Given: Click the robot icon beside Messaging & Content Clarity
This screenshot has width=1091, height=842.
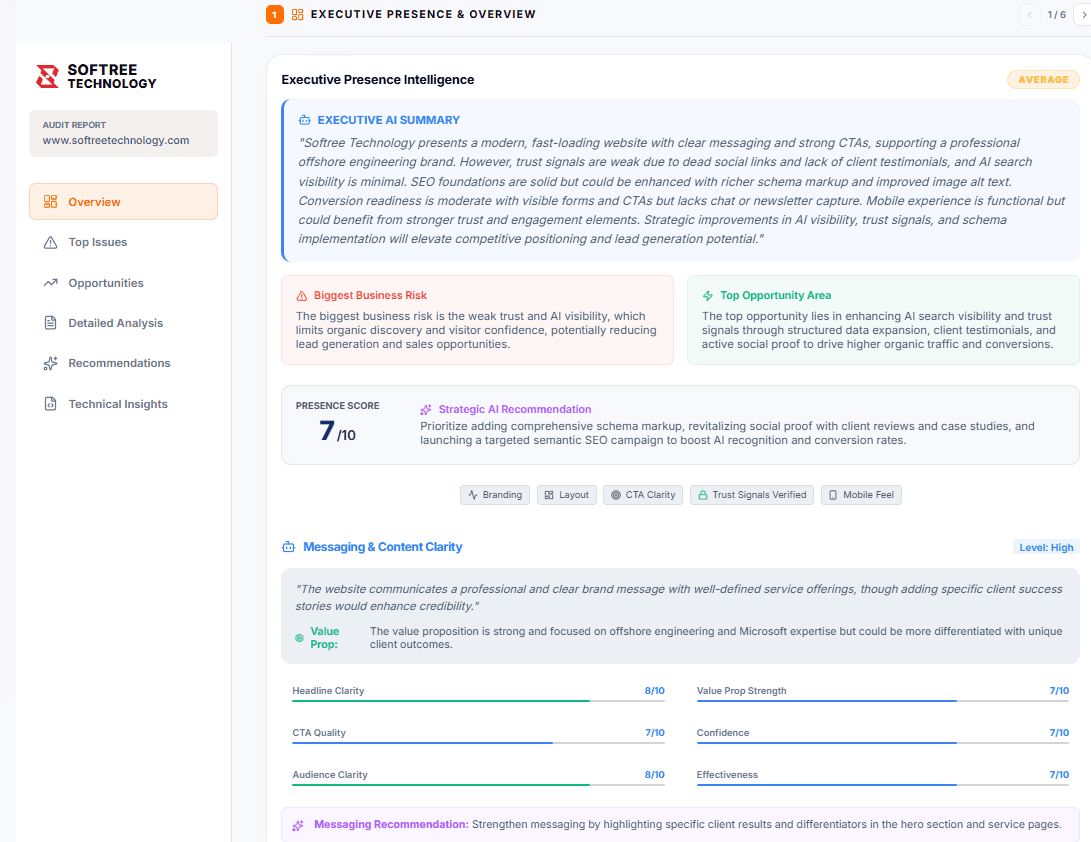Looking at the screenshot, I should pos(288,547).
